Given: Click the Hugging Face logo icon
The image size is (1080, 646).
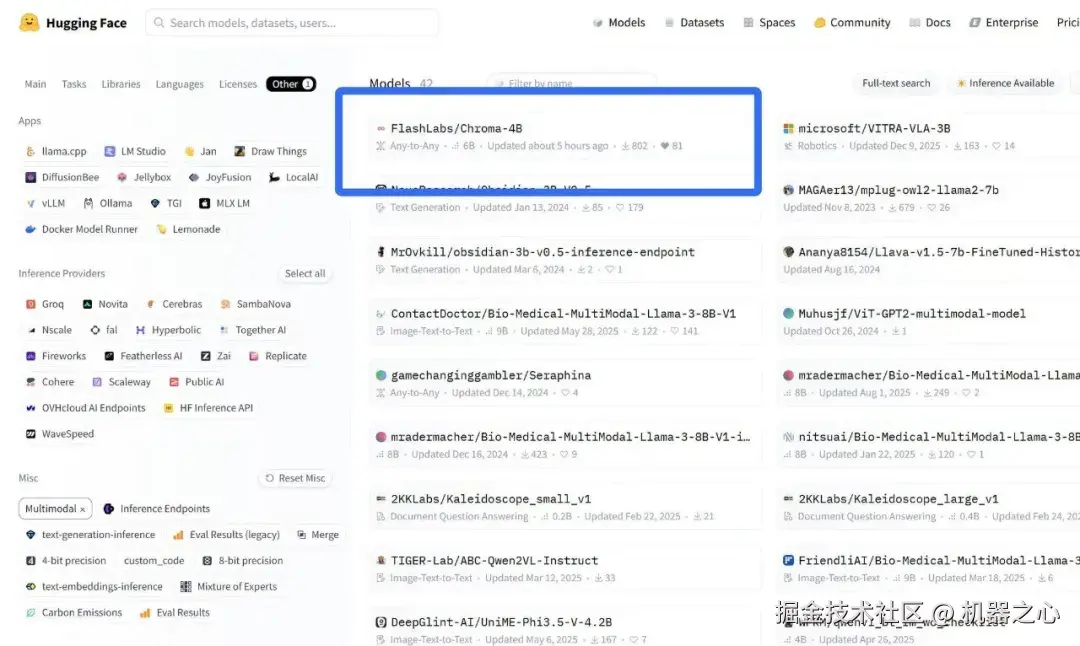Looking at the screenshot, I should click(x=29, y=22).
